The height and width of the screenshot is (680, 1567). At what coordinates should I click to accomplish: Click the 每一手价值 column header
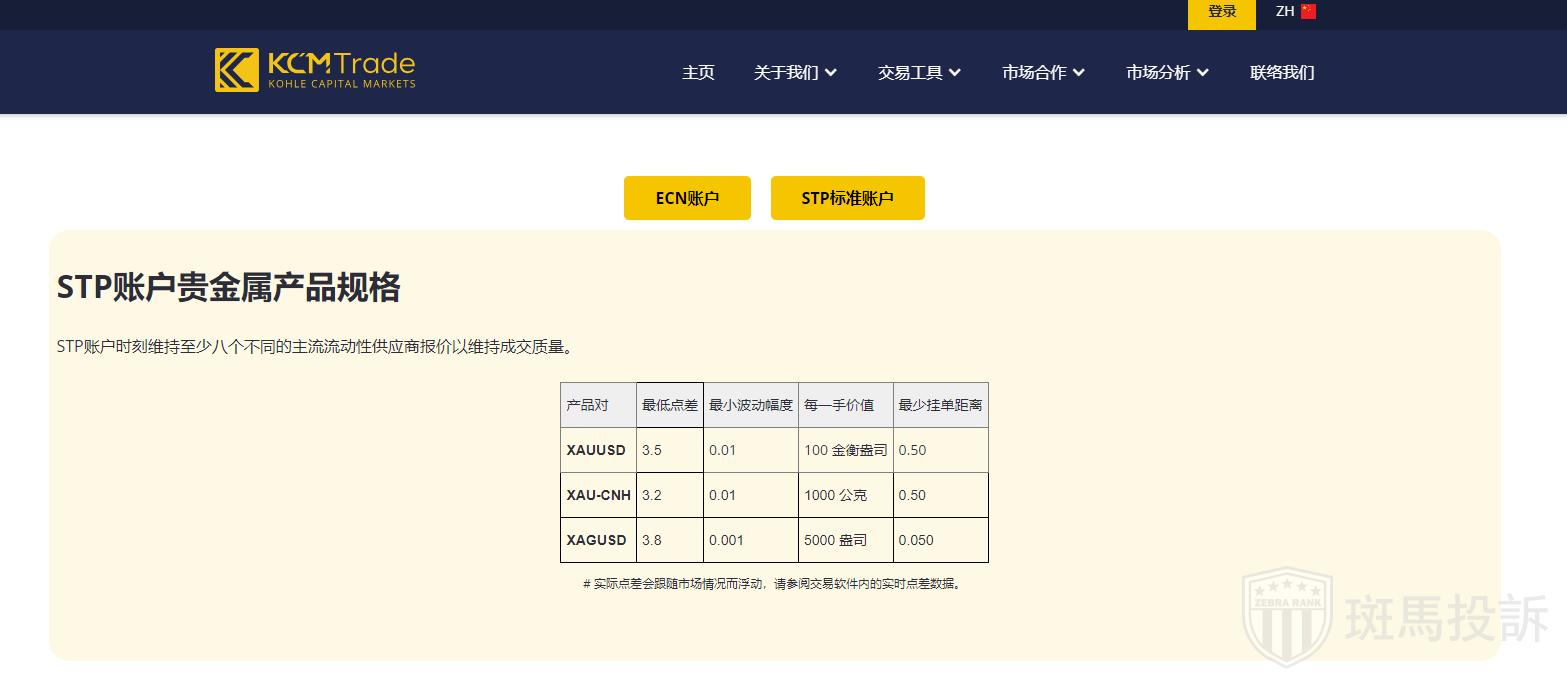(839, 405)
